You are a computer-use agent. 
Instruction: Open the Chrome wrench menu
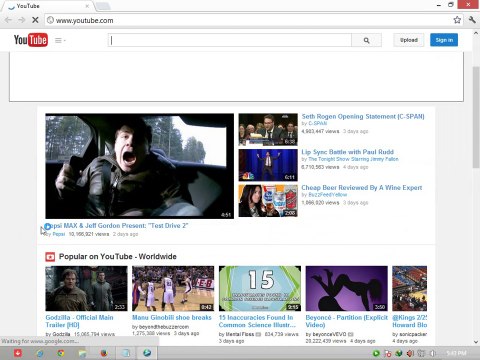[472, 20]
